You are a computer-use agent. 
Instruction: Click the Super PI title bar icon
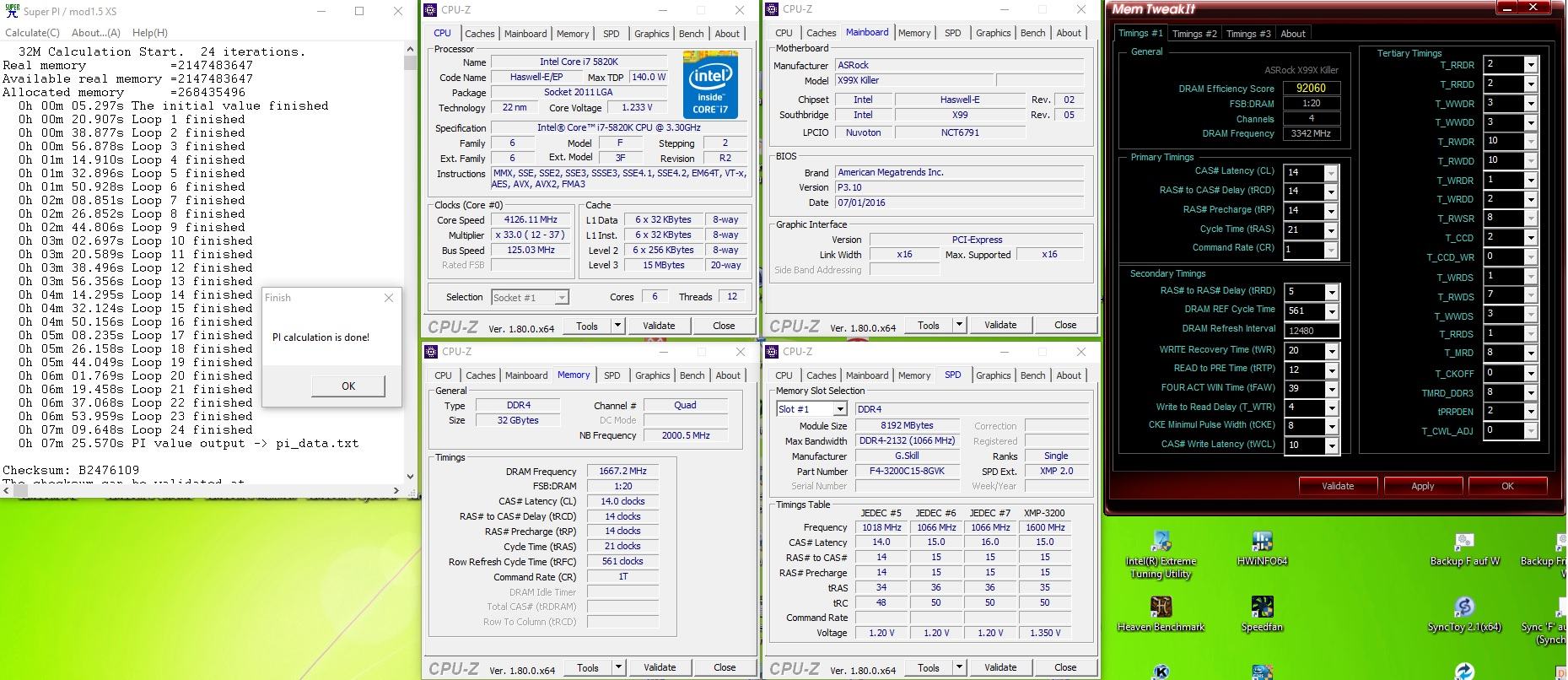(12, 11)
